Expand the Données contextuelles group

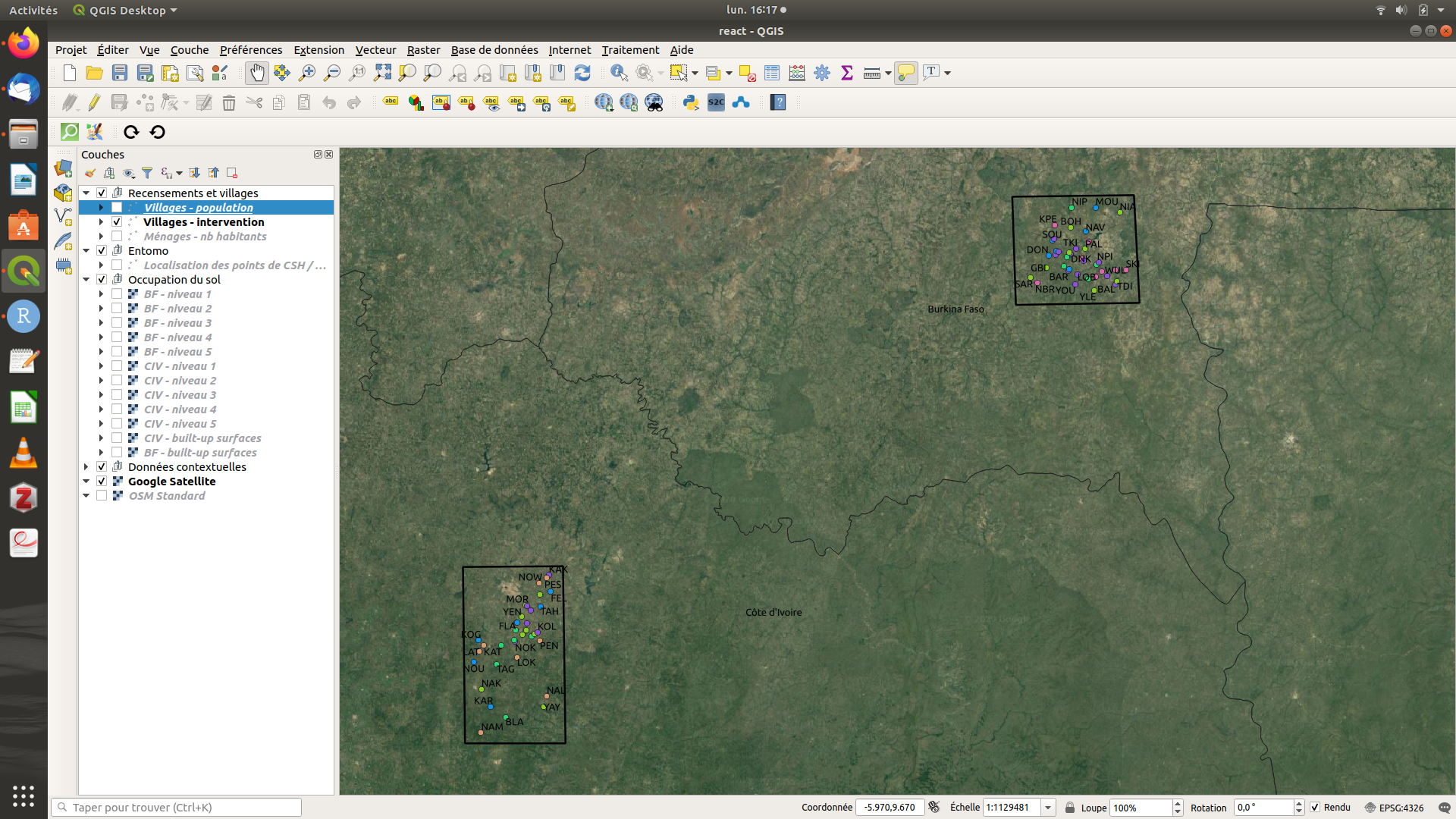point(86,467)
